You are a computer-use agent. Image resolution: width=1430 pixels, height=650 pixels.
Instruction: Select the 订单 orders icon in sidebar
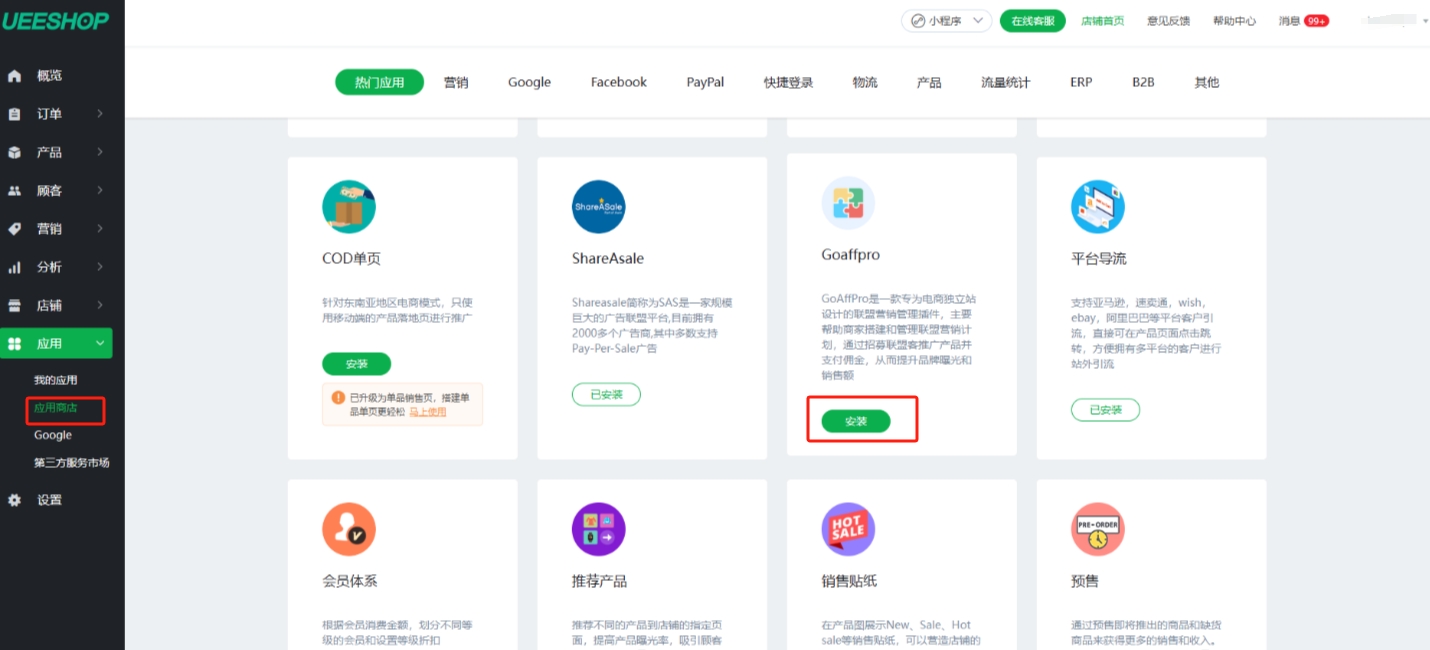[15, 114]
